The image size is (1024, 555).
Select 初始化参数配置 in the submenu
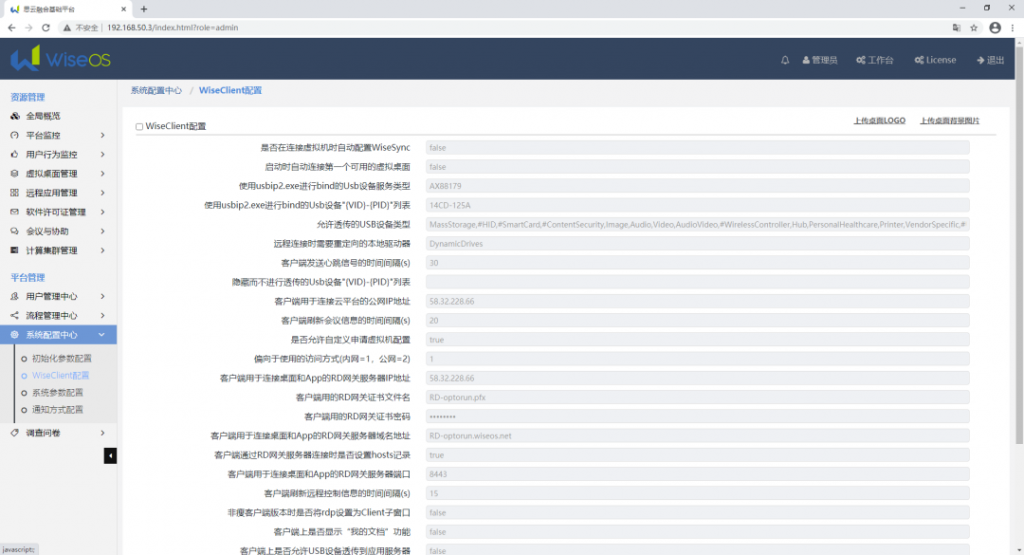coord(61,358)
